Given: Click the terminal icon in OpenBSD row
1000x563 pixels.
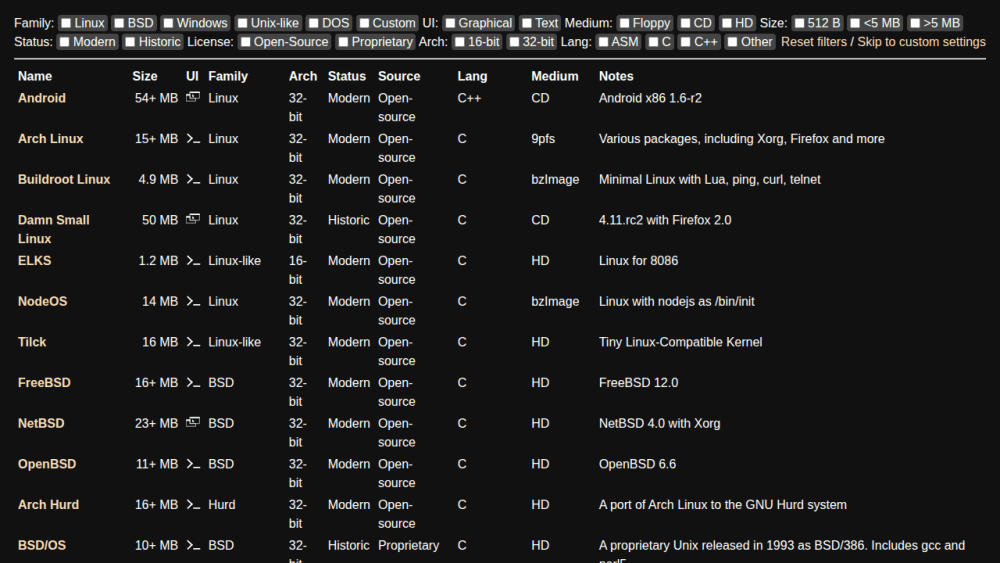Looking at the screenshot, I should (x=193, y=464).
